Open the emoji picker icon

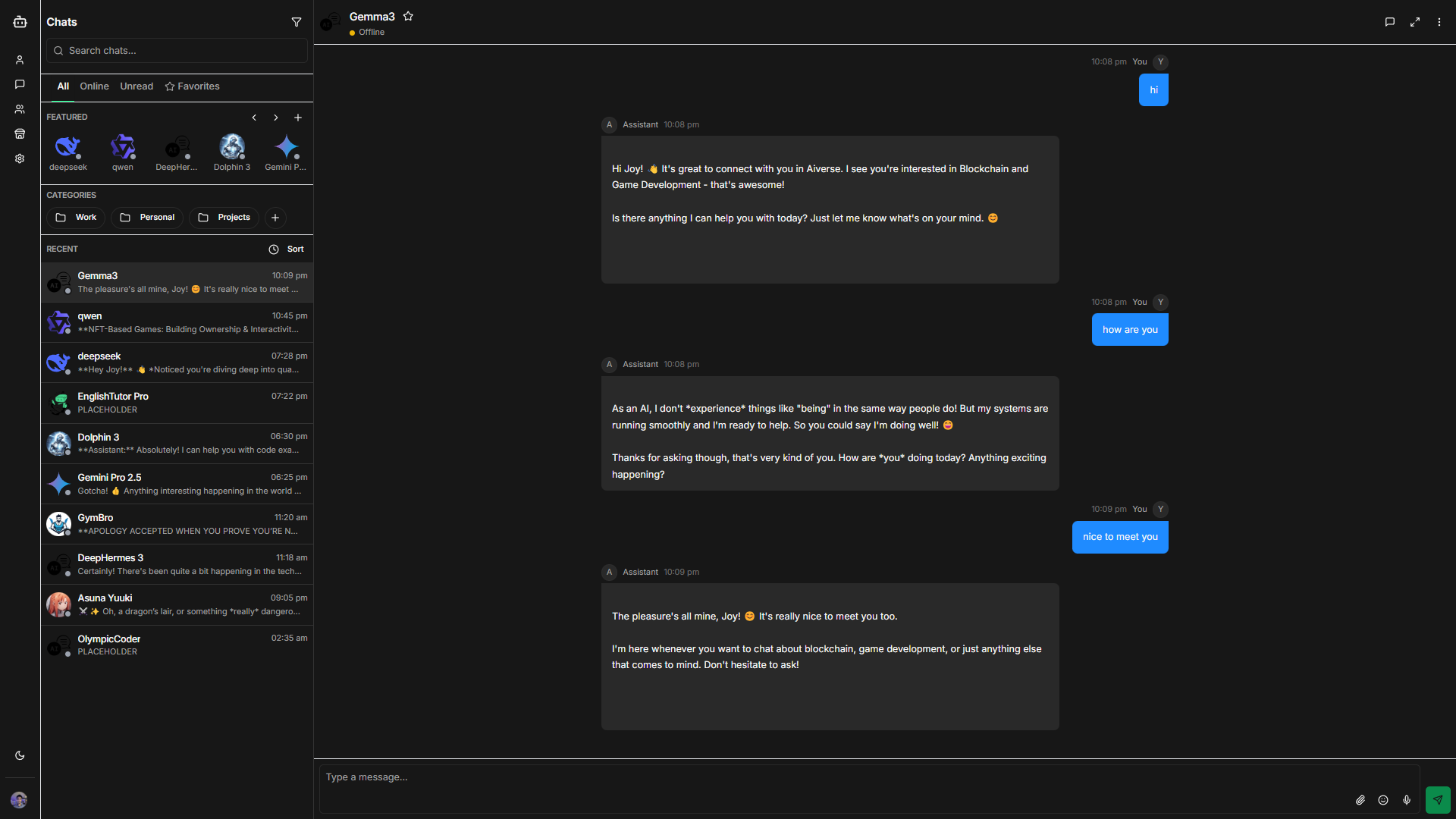coord(1383,800)
